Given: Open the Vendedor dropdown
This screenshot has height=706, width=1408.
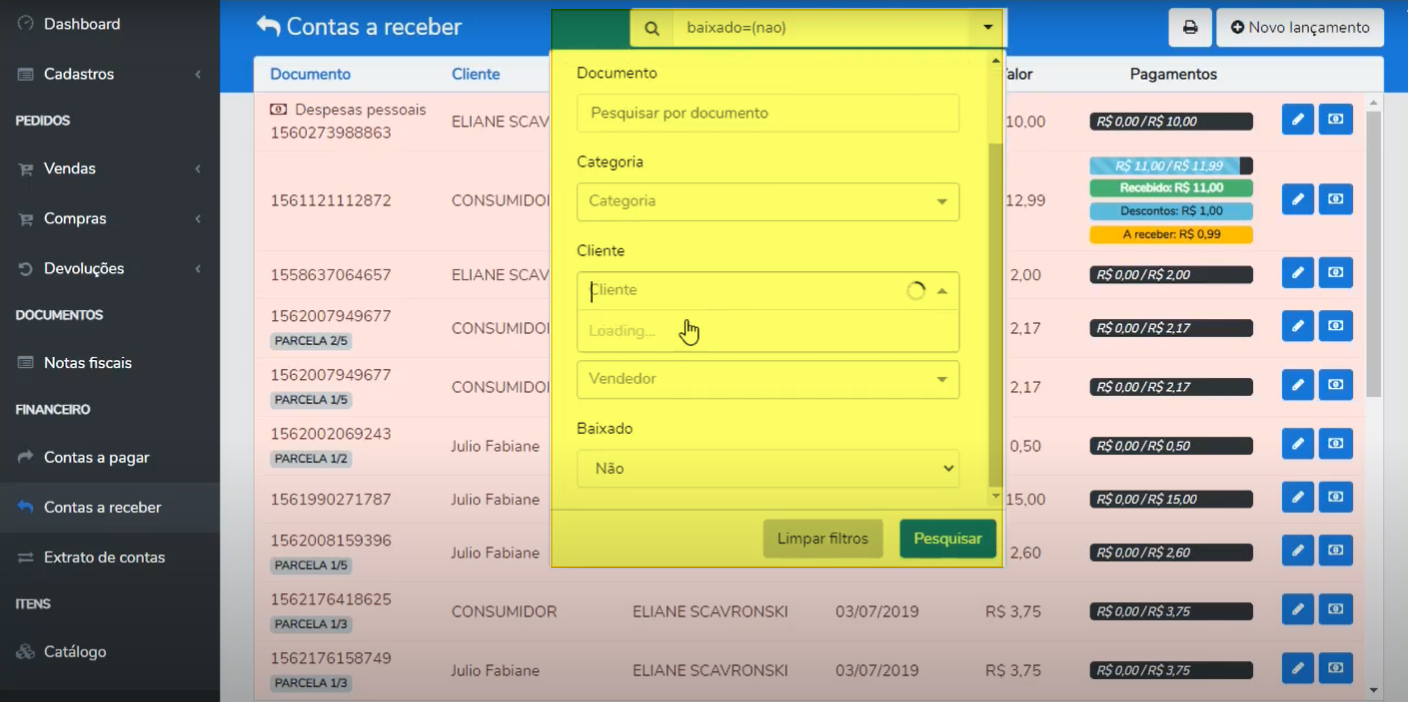Looking at the screenshot, I should coord(768,379).
